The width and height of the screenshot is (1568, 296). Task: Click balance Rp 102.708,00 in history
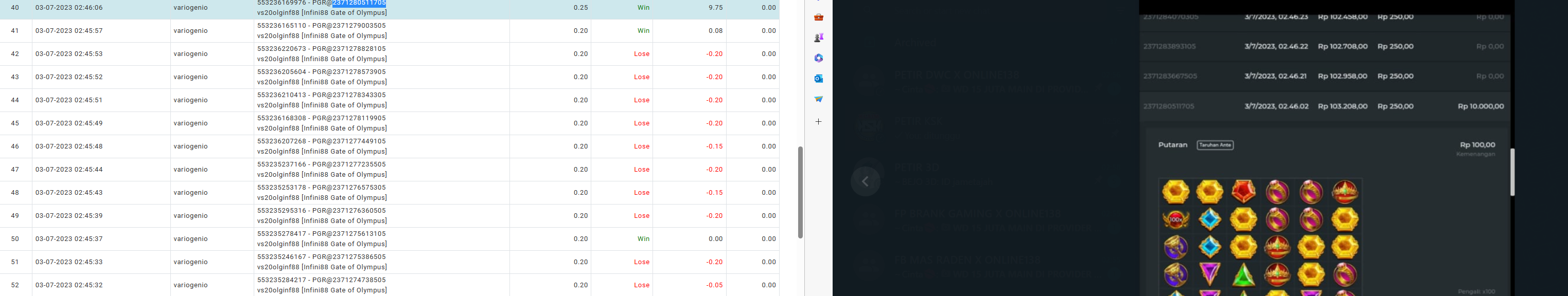(1342, 46)
